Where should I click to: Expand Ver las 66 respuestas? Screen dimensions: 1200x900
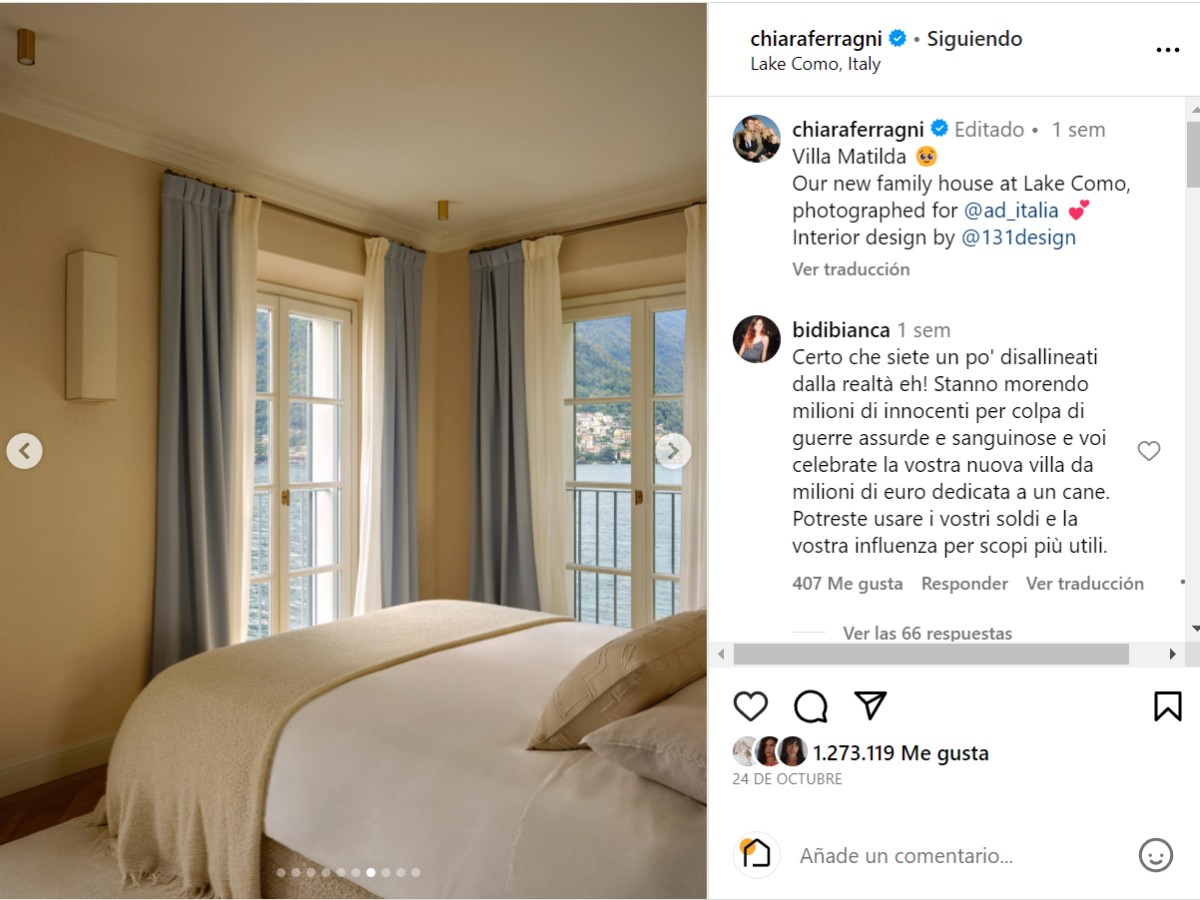click(x=927, y=633)
